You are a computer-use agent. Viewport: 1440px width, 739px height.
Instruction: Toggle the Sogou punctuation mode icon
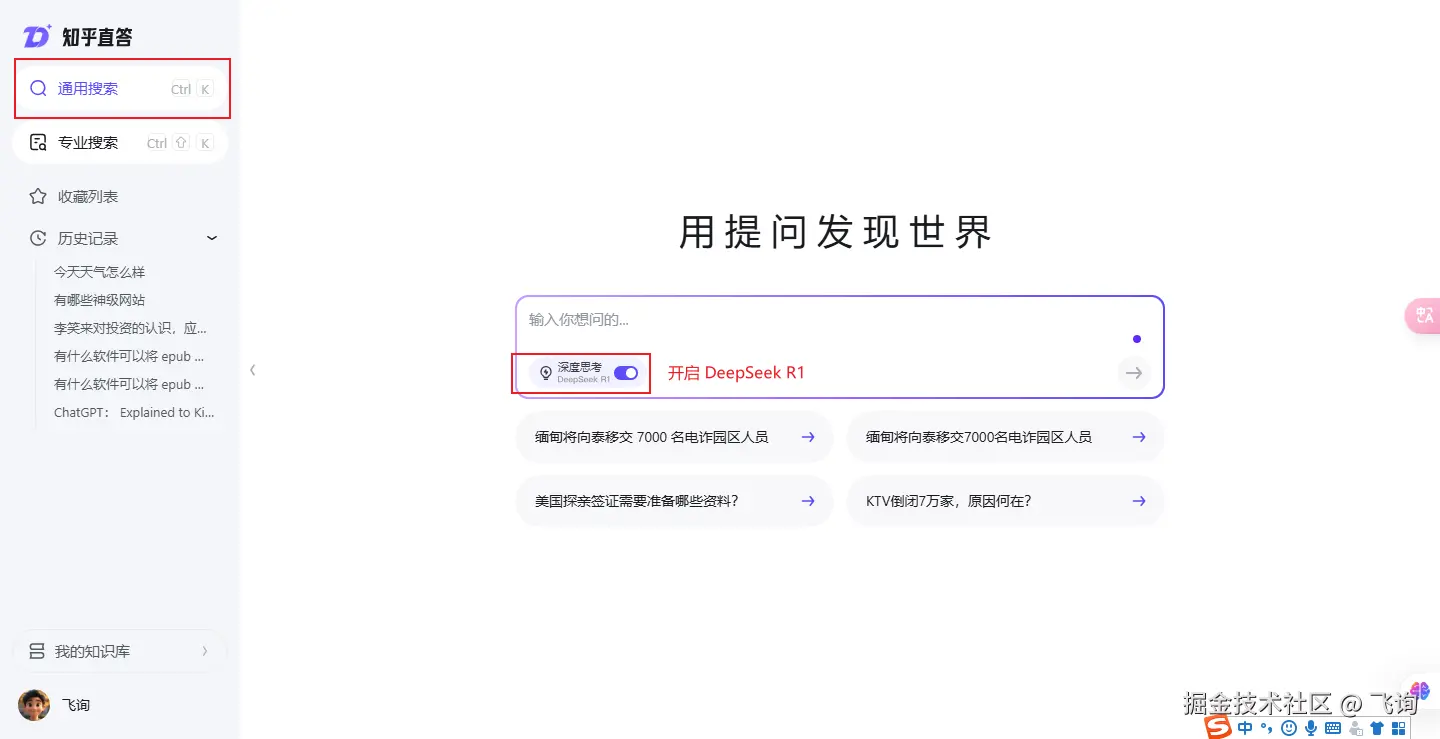pos(1266,728)
